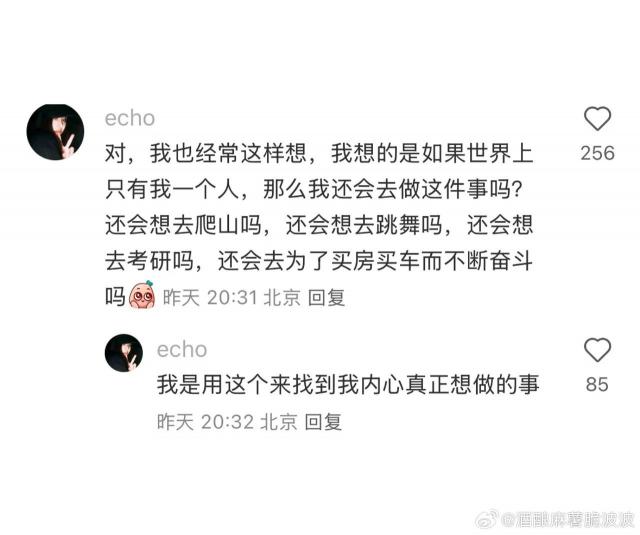Screen dimensions: 640x535
Task: Select the 昨天 20:32 timestamp
Action: [x=205, y=421]
